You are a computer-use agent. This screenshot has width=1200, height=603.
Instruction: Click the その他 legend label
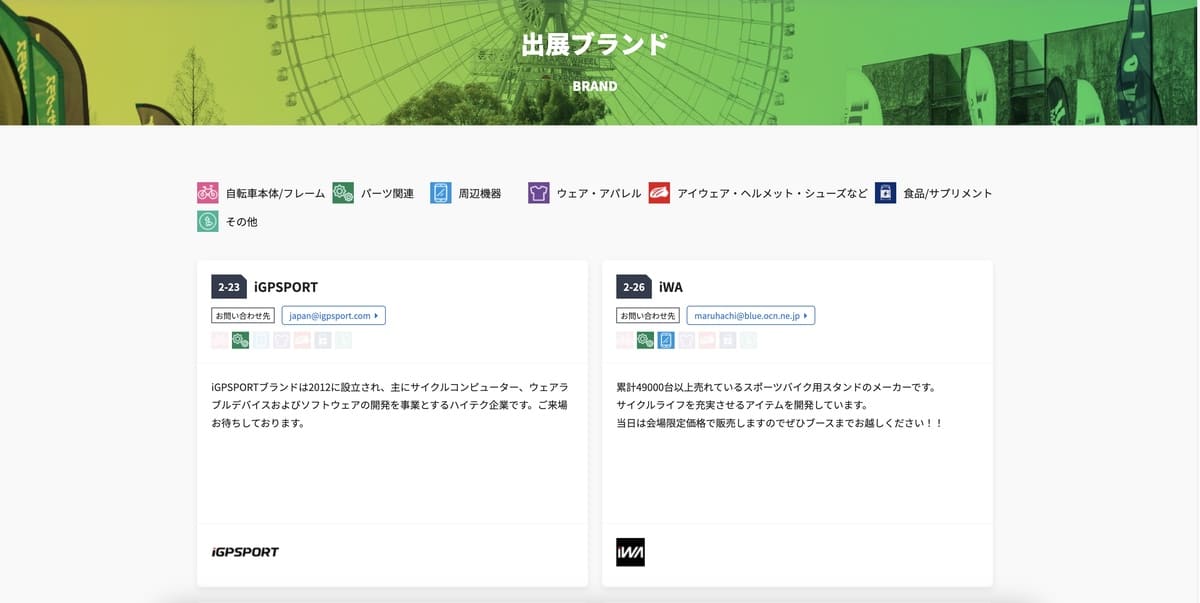242,221
